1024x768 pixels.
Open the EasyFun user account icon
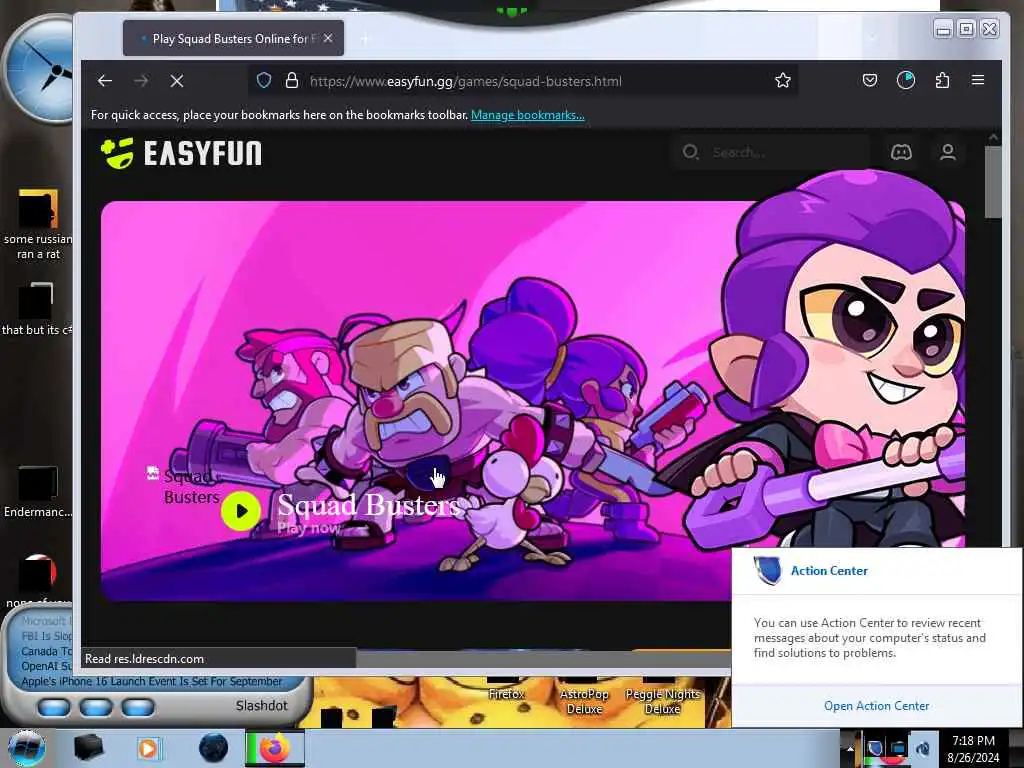948,152
